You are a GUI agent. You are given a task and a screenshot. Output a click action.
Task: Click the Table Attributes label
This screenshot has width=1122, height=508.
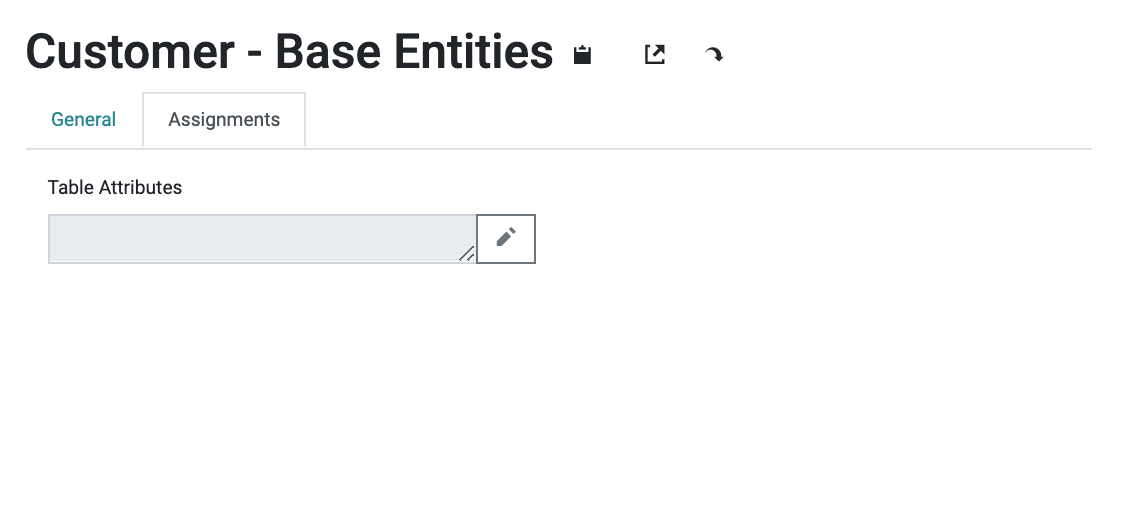coord(114,187)
